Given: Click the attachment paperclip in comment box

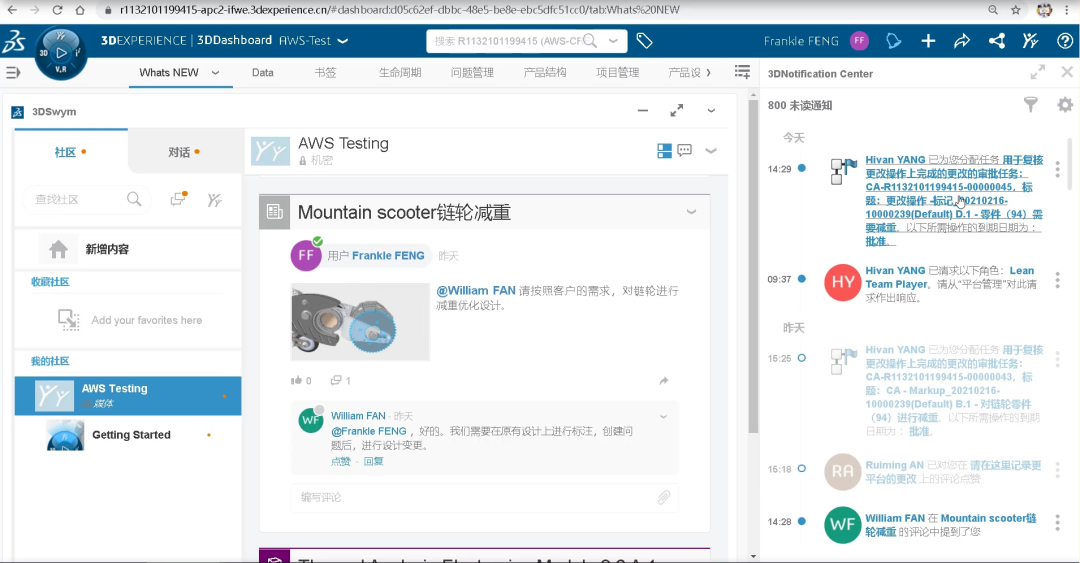Looking at the screenshot, I should pos(663,497).
